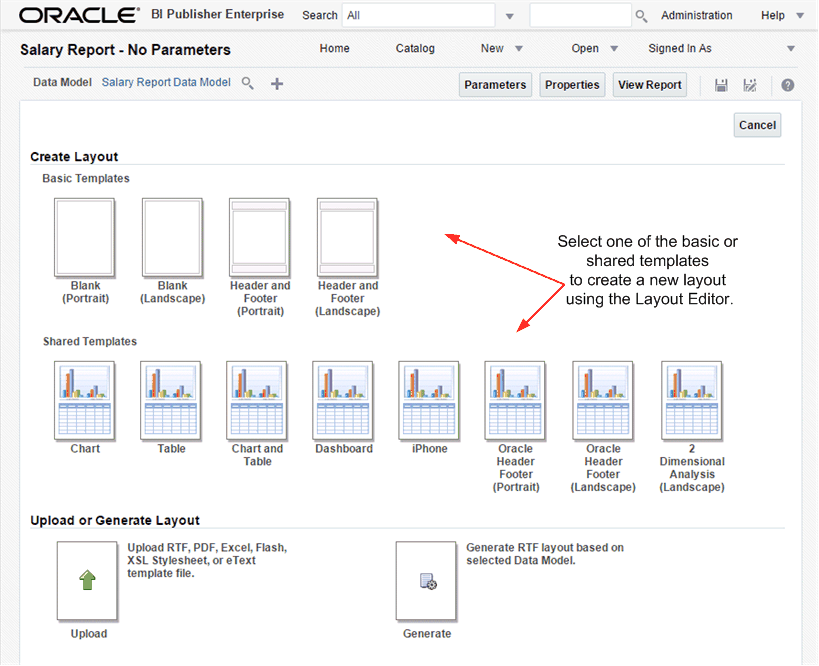Expand the New menu dropdown arrow
Screen dimensions: 819x666
[x=519, y=49]
